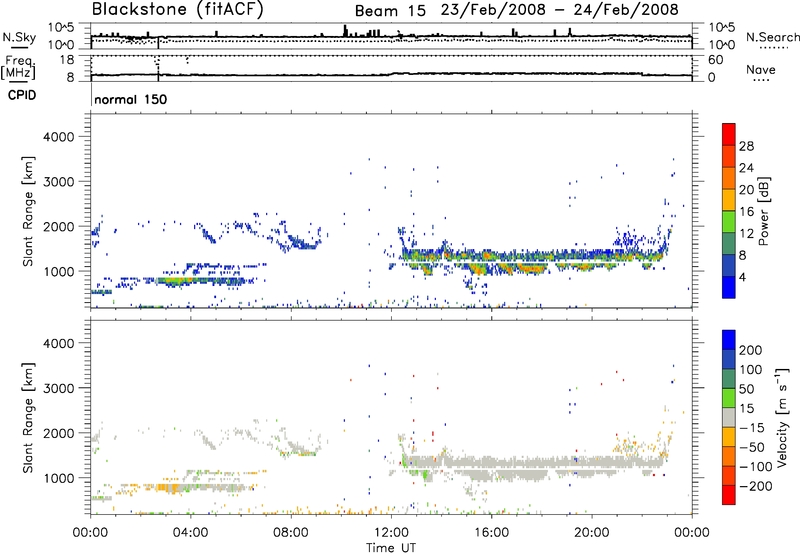800x554 pixels.
Task: Click the 'N.Sky' legend label
Action: coord(19,37)
